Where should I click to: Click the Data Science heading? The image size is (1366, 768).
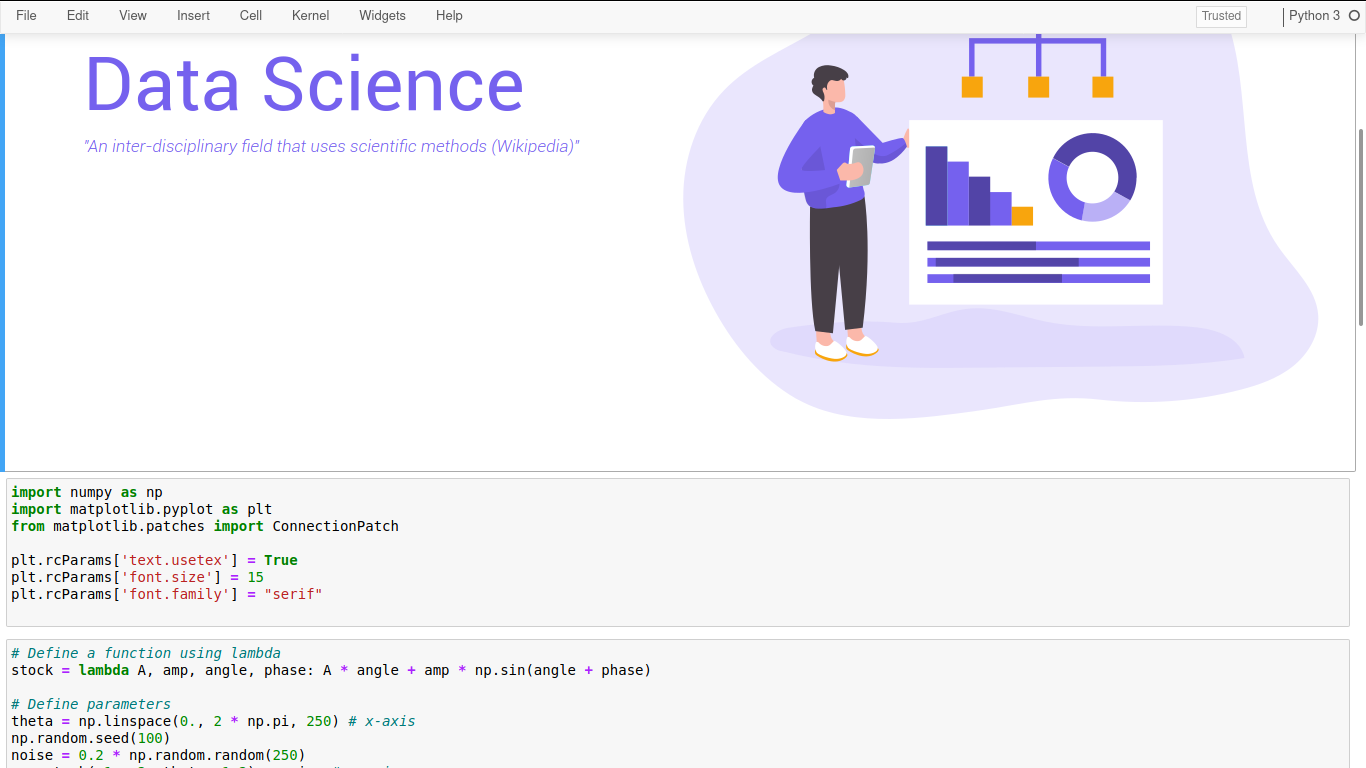click(x=304, y=85)
